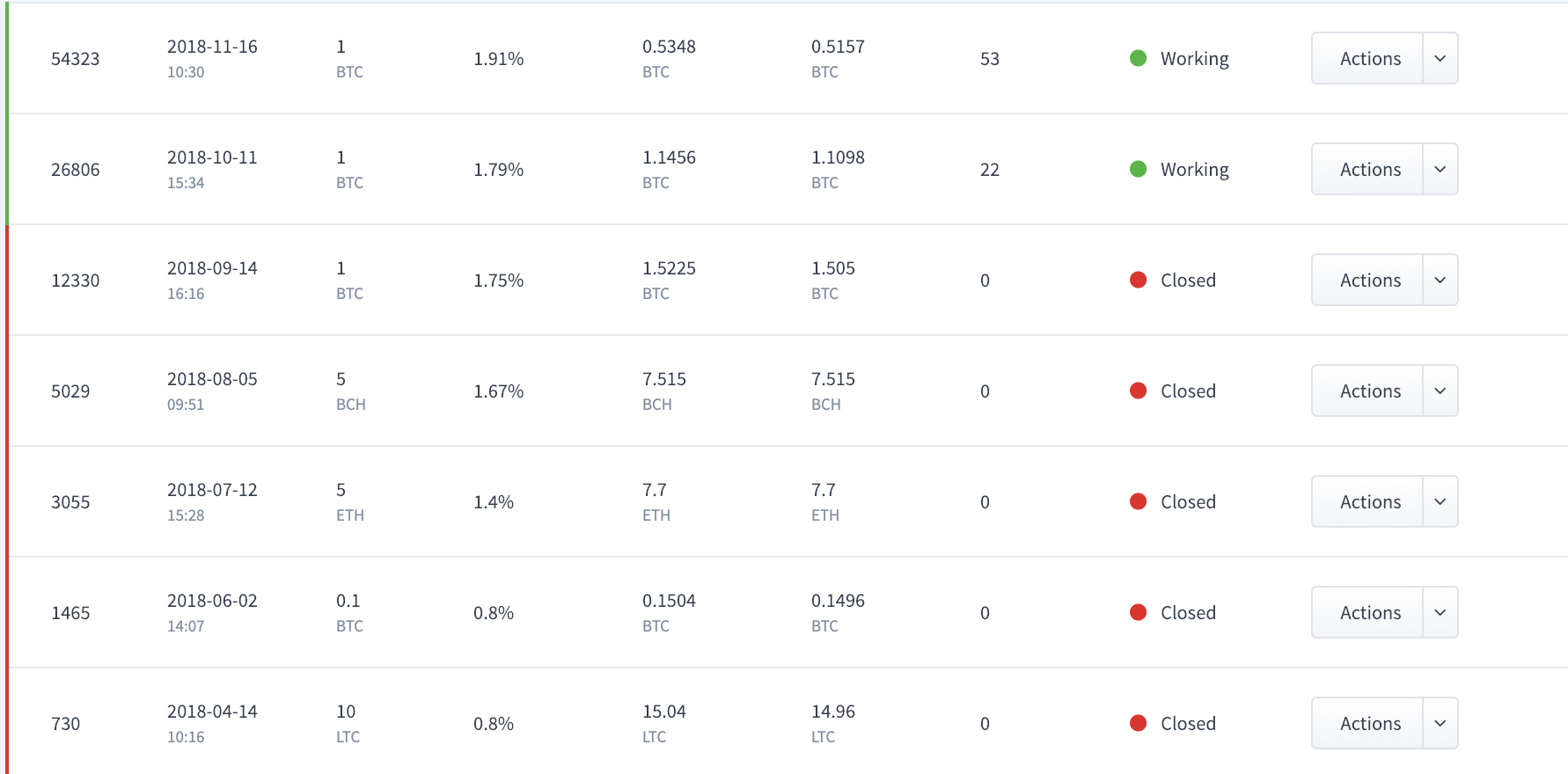1568x774 pixels.
Task: Click green Working dot on loan 26806
Action: [x=1138, y=169]
